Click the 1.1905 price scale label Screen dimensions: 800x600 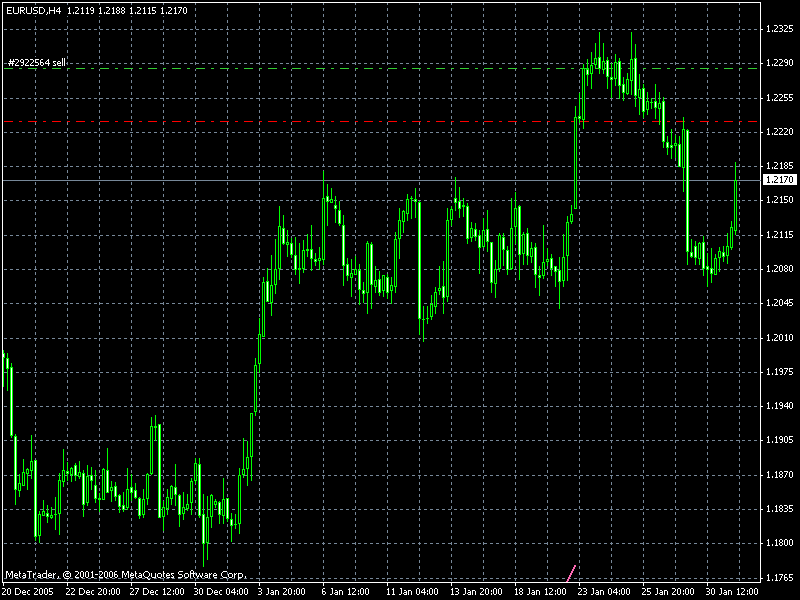(780, 440)
